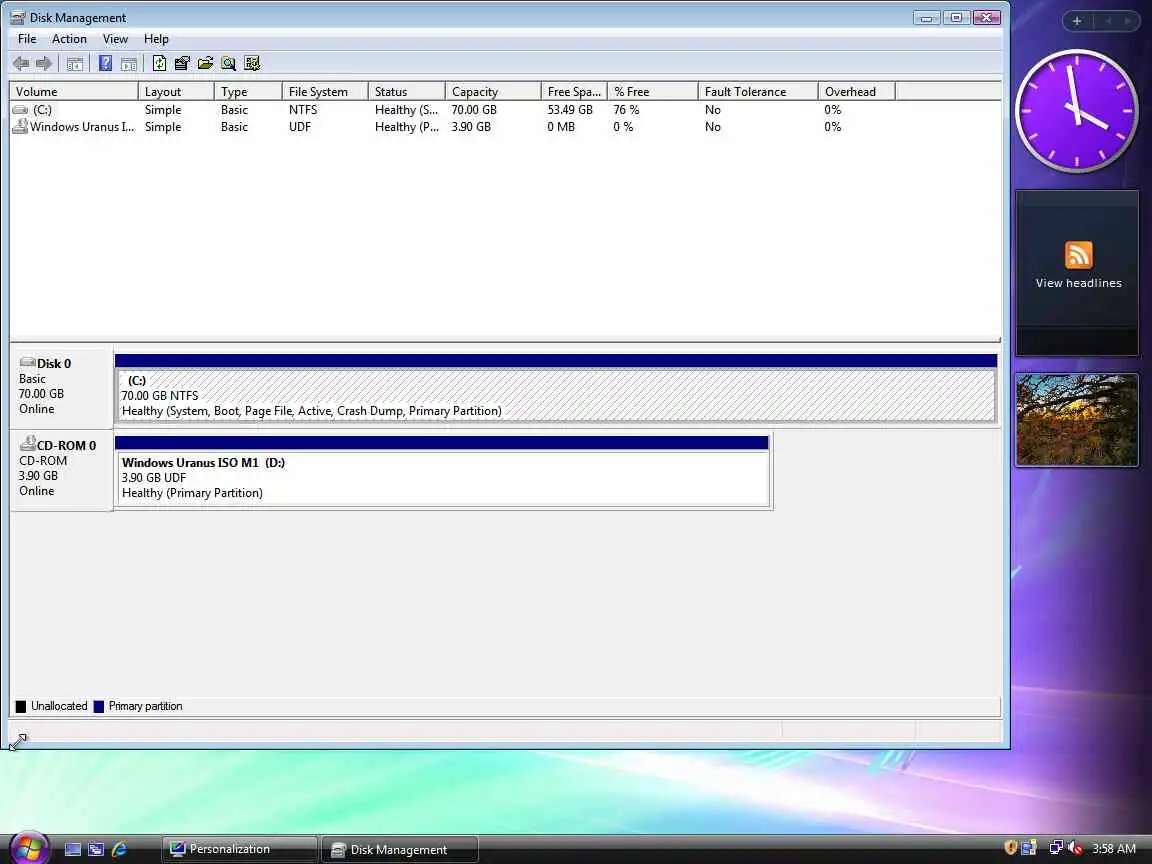Click the 53.49 GB free space cell

[x=570, y=109]
